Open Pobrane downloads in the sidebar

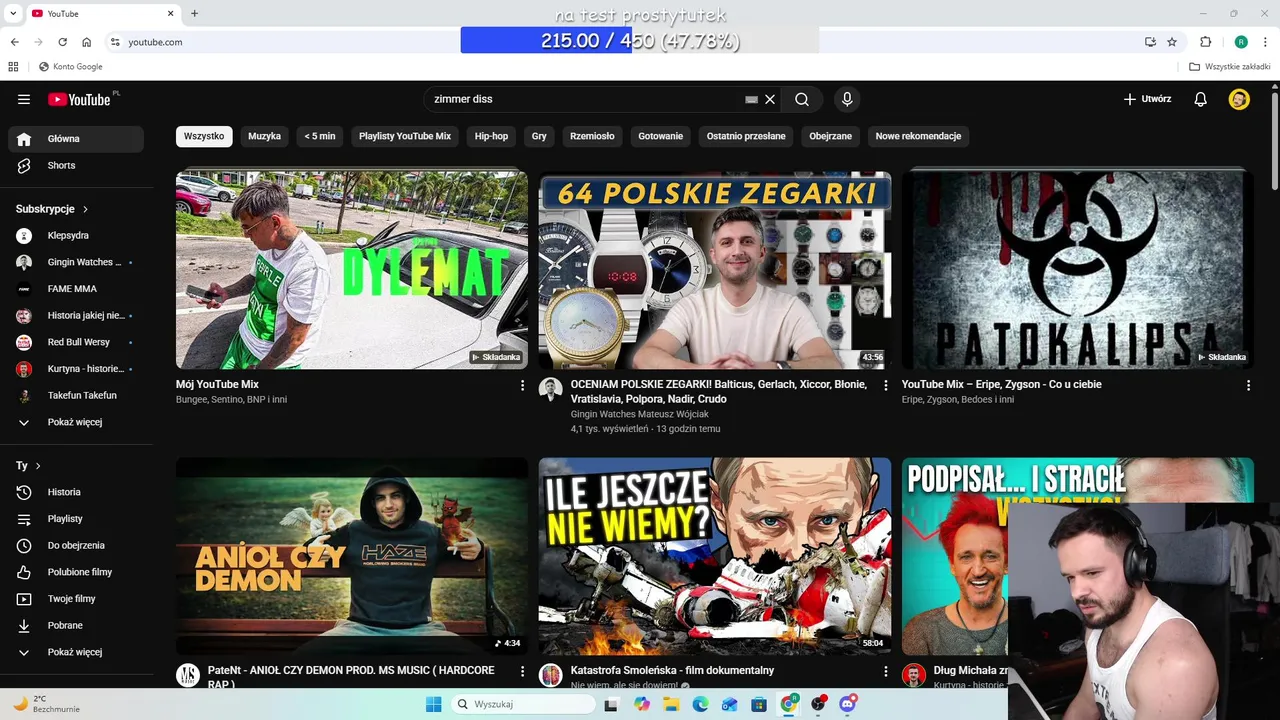click(76, 625)
